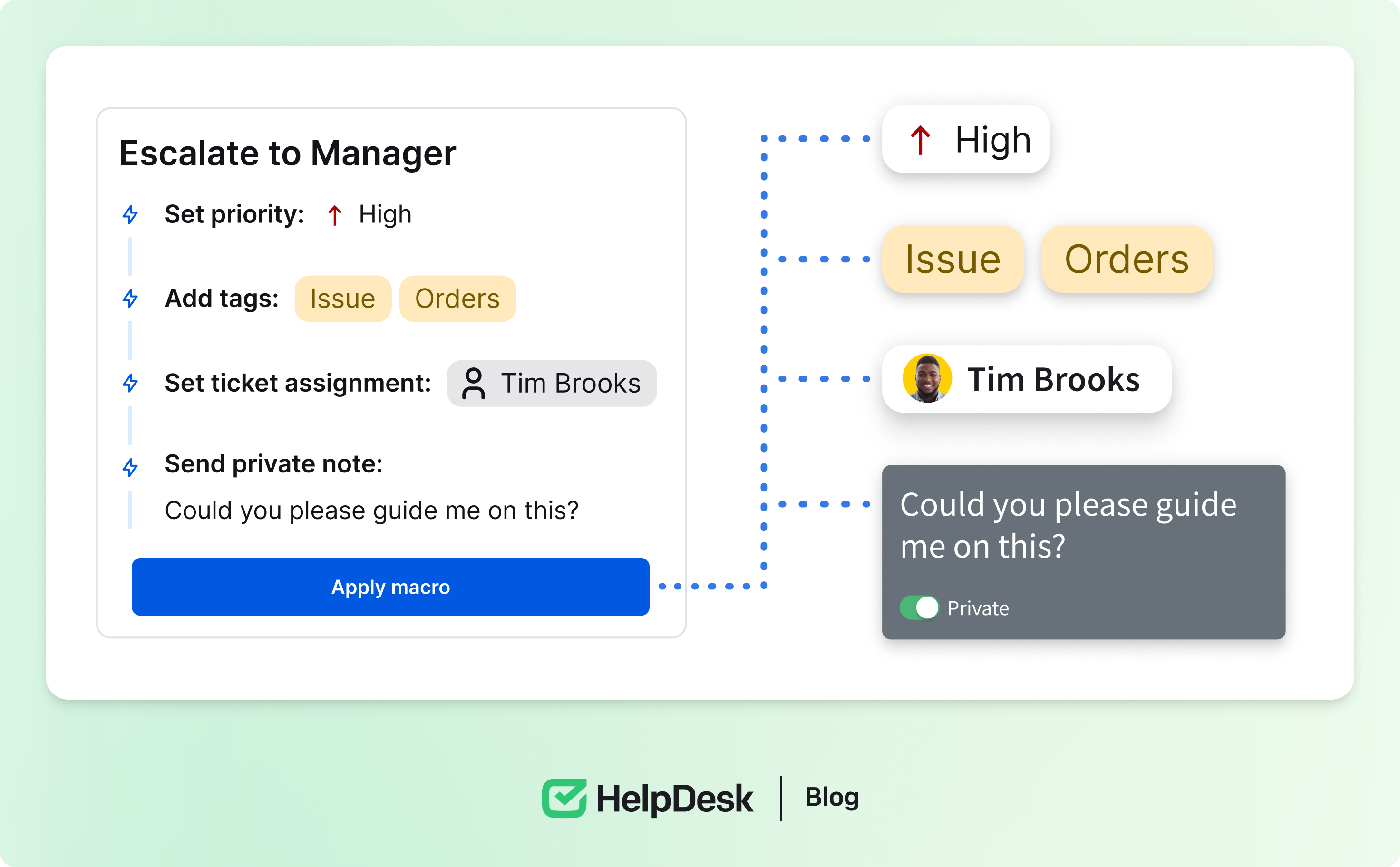Click lightning icon beside Set ticket assignment
Screen dimensions: 1400x867
130,383
